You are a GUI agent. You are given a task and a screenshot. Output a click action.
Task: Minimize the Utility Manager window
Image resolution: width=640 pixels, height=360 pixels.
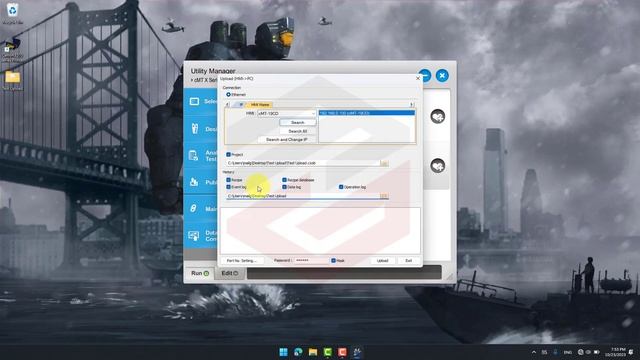tap(425, 76)
